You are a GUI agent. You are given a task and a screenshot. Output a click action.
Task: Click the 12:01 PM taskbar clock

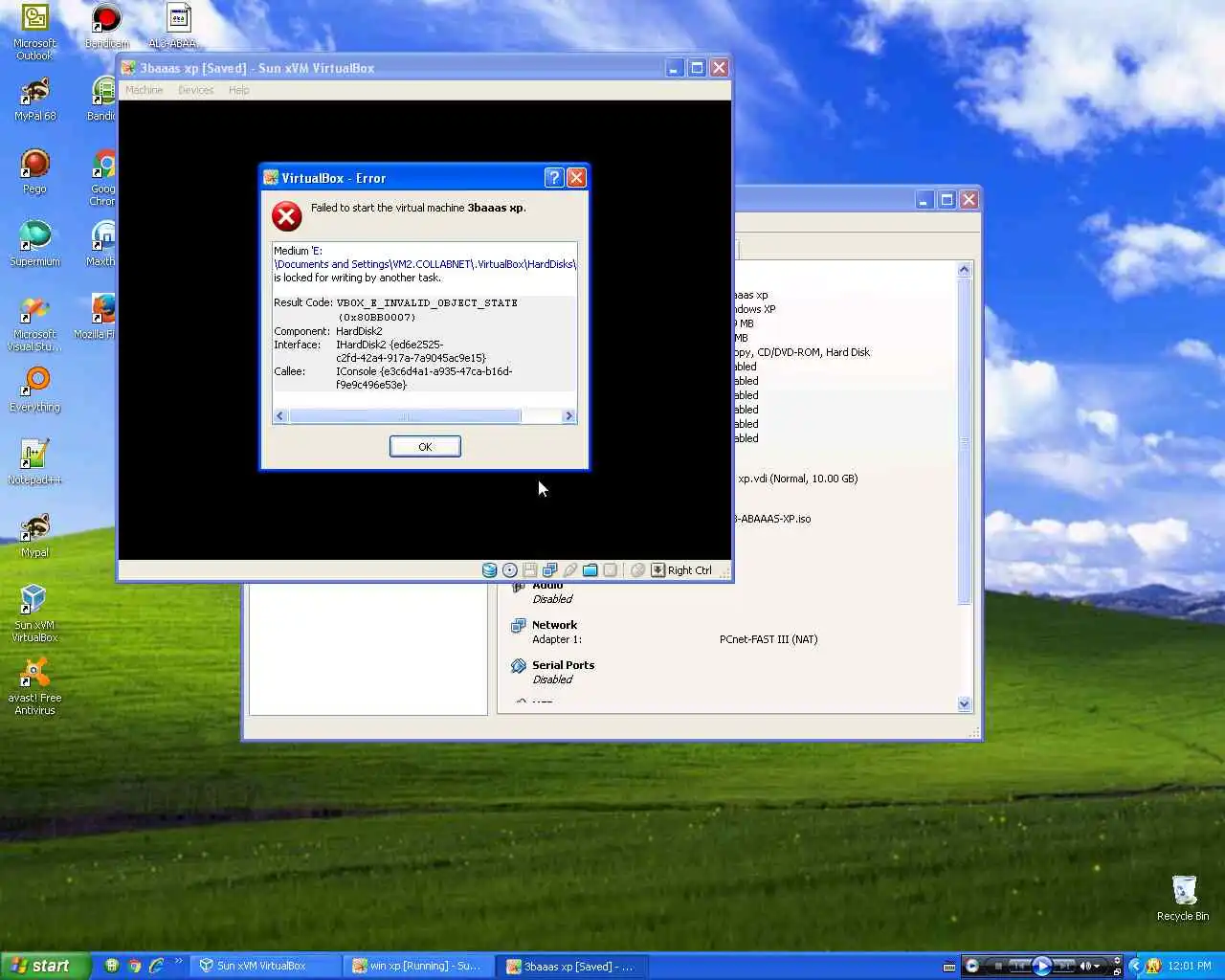click(x=1190, y=966)
